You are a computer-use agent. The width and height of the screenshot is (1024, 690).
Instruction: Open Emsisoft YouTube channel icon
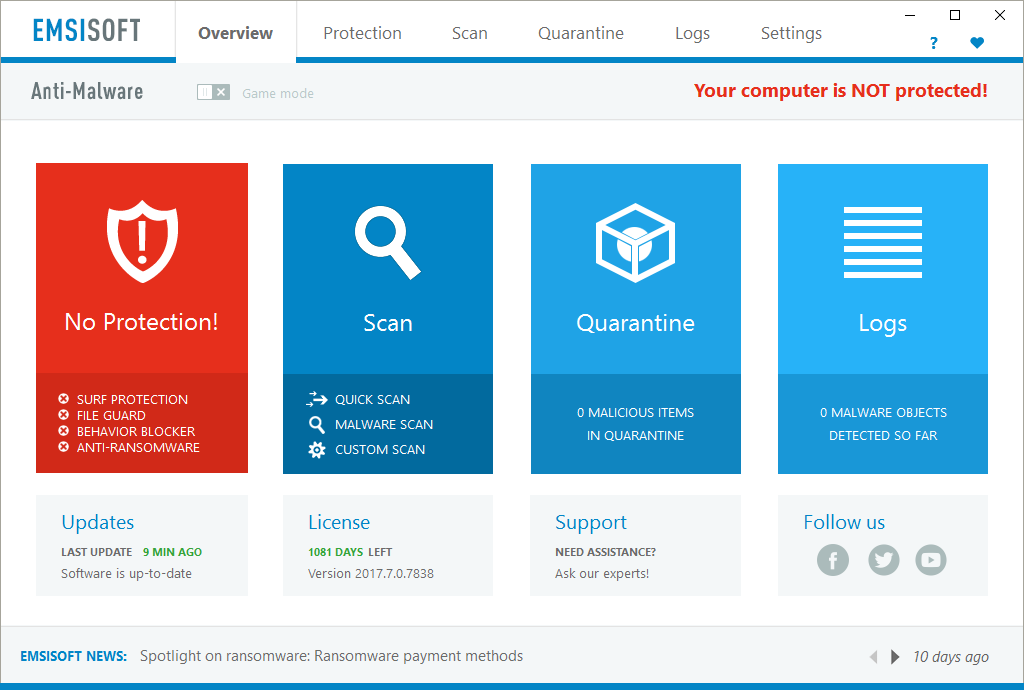point(931,560)
